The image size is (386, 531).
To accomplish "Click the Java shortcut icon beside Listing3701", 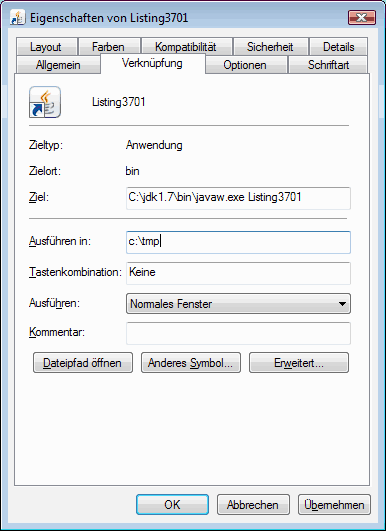I will pos(45,102).
